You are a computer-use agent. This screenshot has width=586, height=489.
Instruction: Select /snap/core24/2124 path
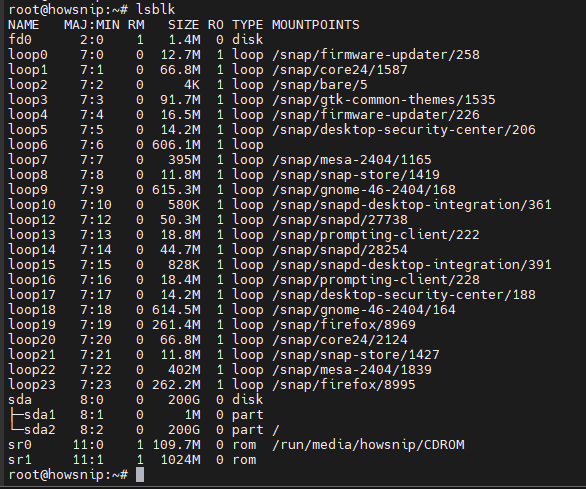339,339
